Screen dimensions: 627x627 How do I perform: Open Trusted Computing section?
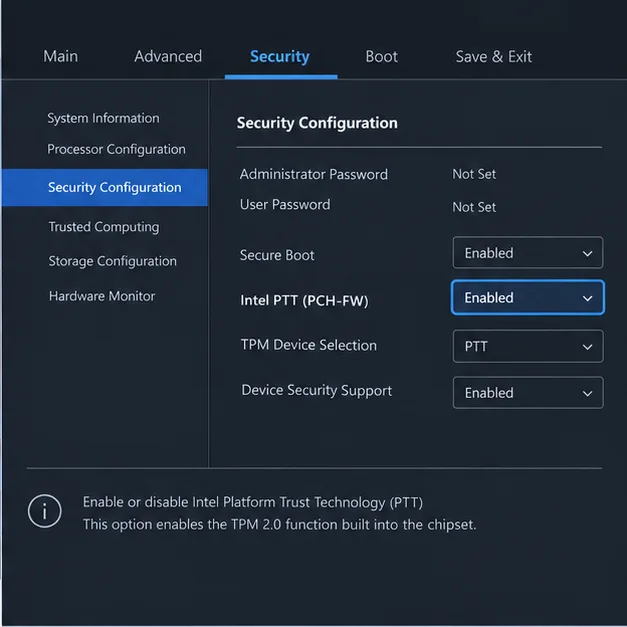pyautogui.click(x=104, y=227)
